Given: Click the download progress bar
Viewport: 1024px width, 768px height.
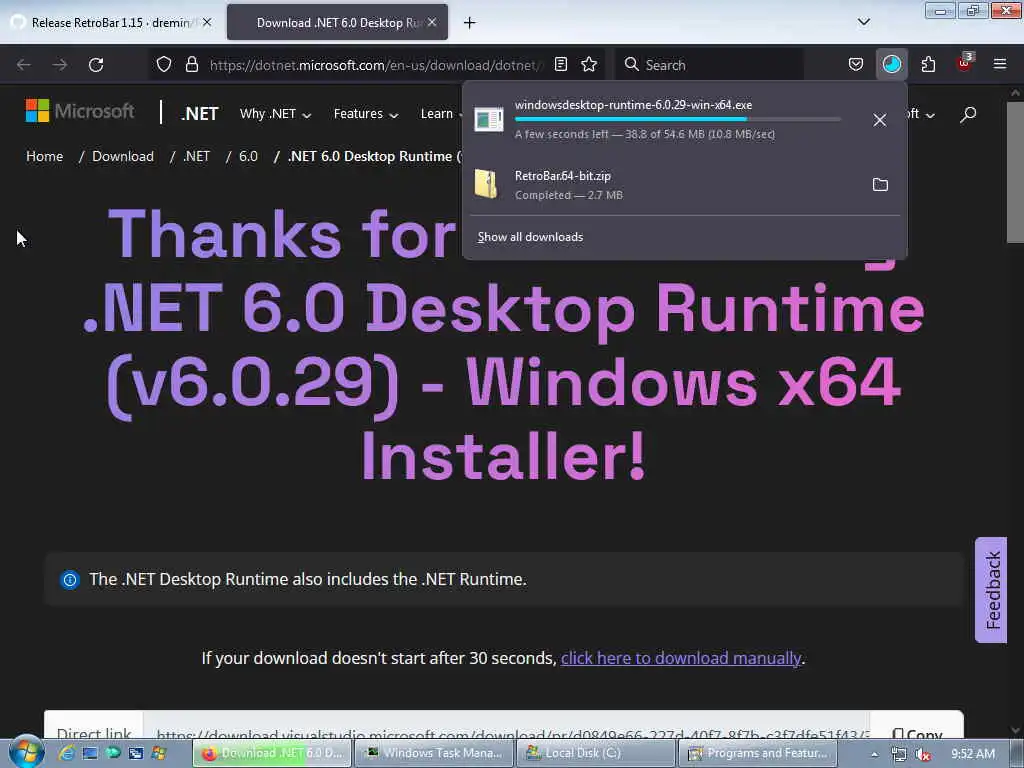Looking at the screenshot, I should [x=677, y=120].
